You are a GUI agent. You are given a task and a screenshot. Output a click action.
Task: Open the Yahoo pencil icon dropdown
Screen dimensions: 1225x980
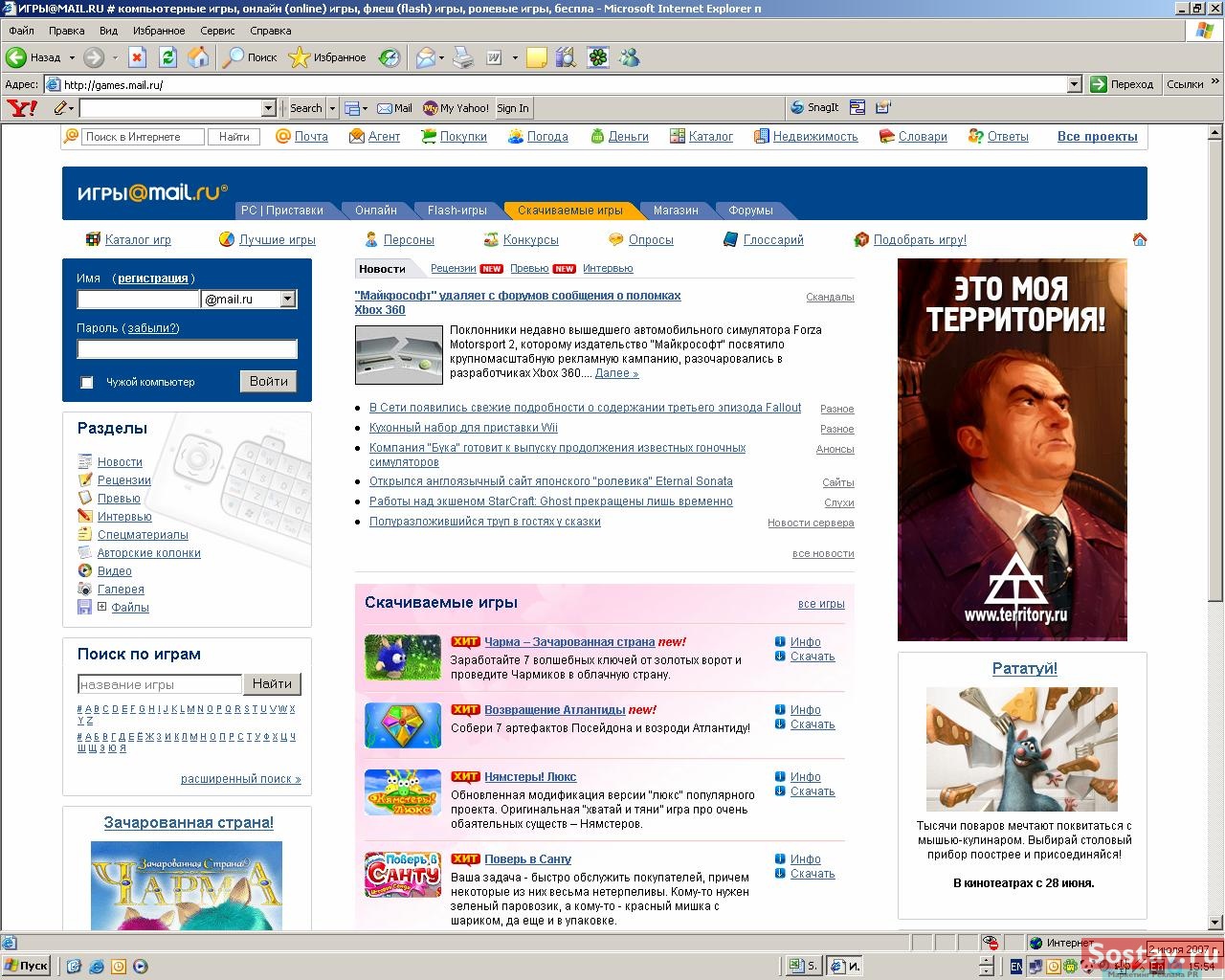tap(71, 108)
